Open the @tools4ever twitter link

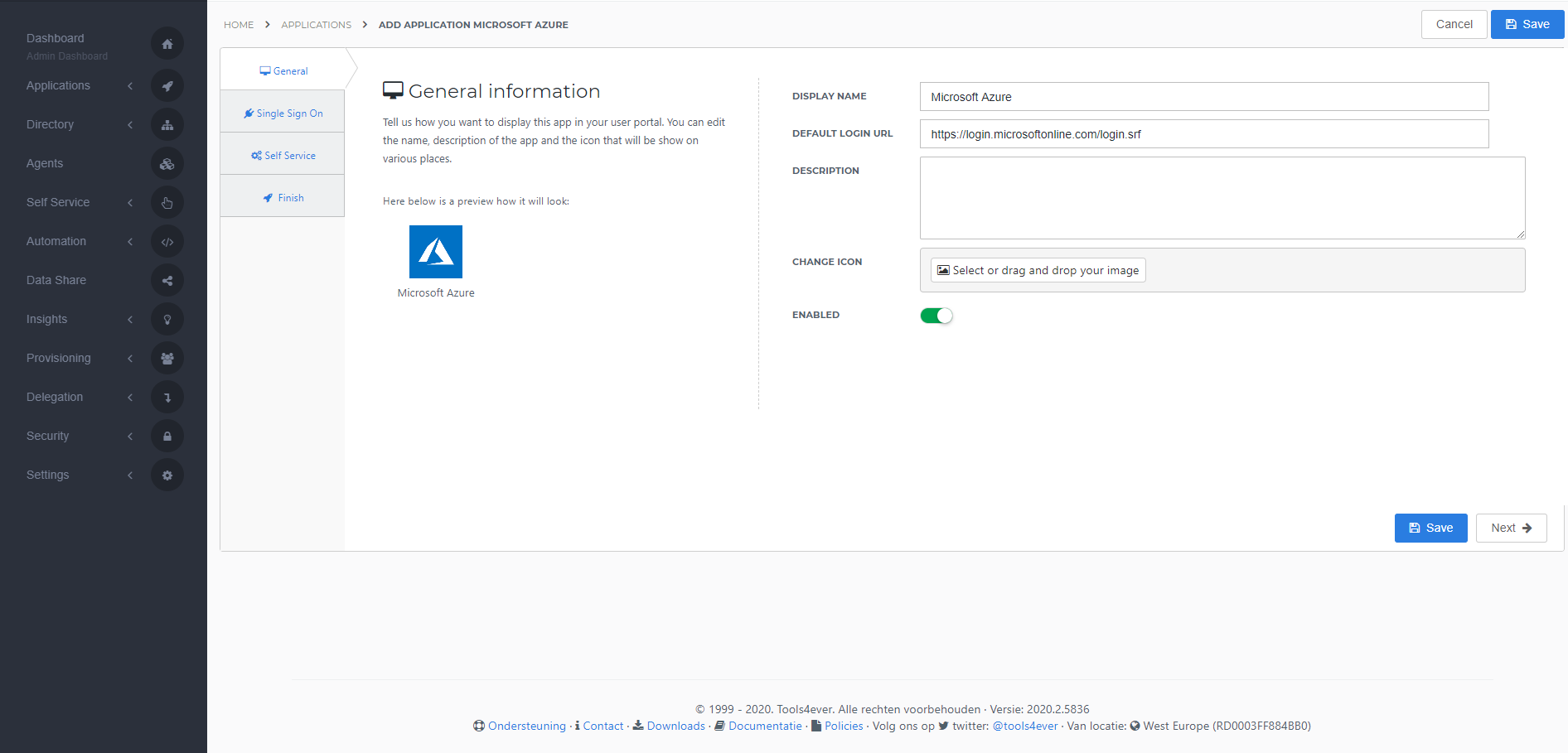(1025, 726)
